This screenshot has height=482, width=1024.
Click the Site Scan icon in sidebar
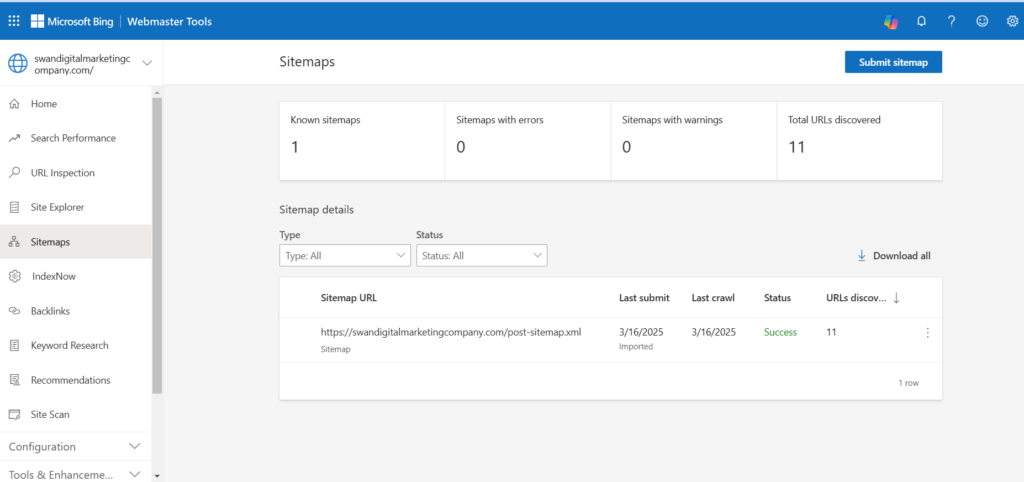coord(14,415)
